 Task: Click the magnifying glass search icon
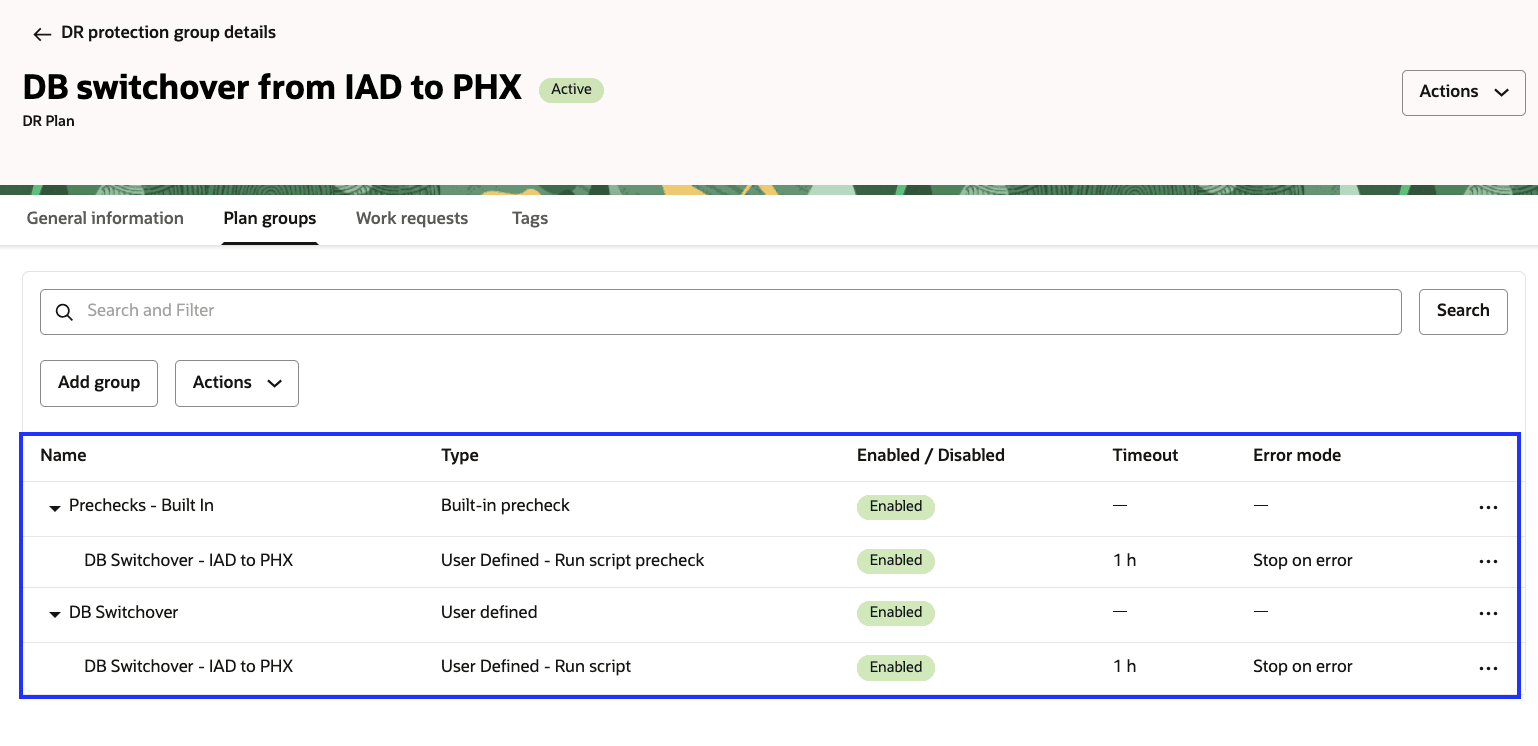coord(64,311)
